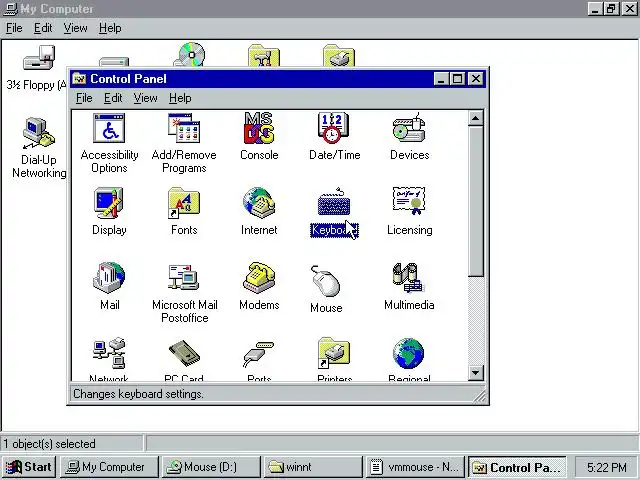Open the Internet applet icon
The image size is (640, 480).
pyautogui.click(x=259, y=203)
